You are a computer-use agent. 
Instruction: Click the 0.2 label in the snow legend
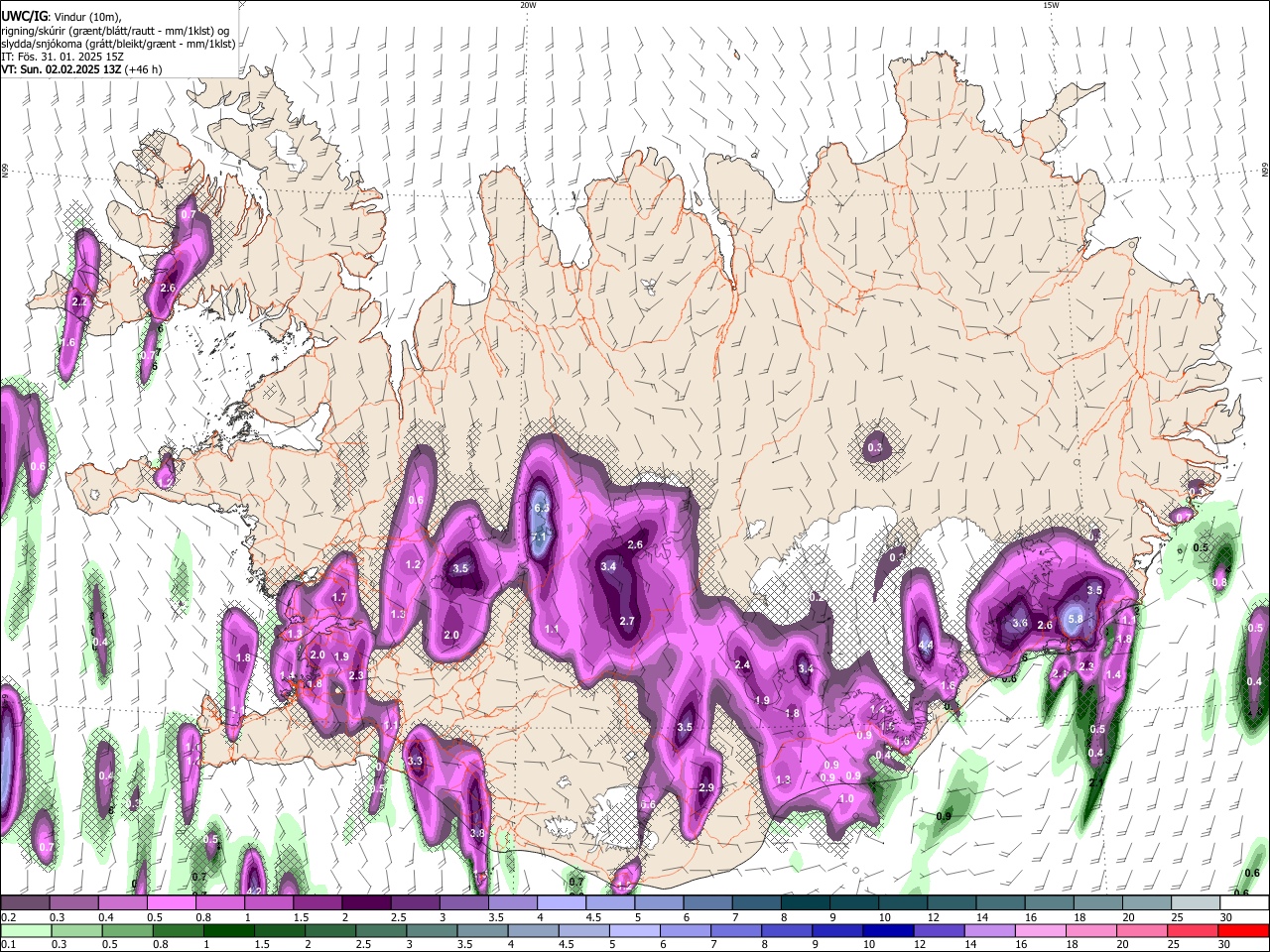coord(7,917)
